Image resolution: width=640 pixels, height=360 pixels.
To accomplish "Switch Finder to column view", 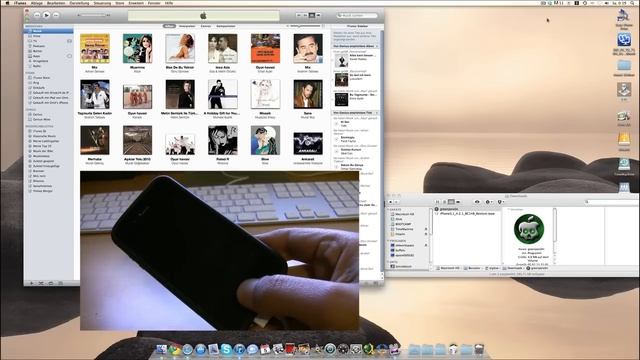I will (451, 202).
